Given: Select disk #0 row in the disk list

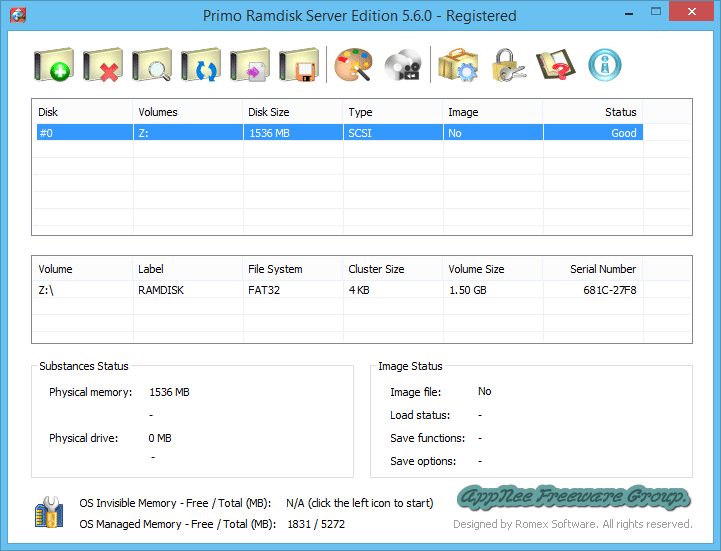Looking at the screenshot, I should (339, 133).
